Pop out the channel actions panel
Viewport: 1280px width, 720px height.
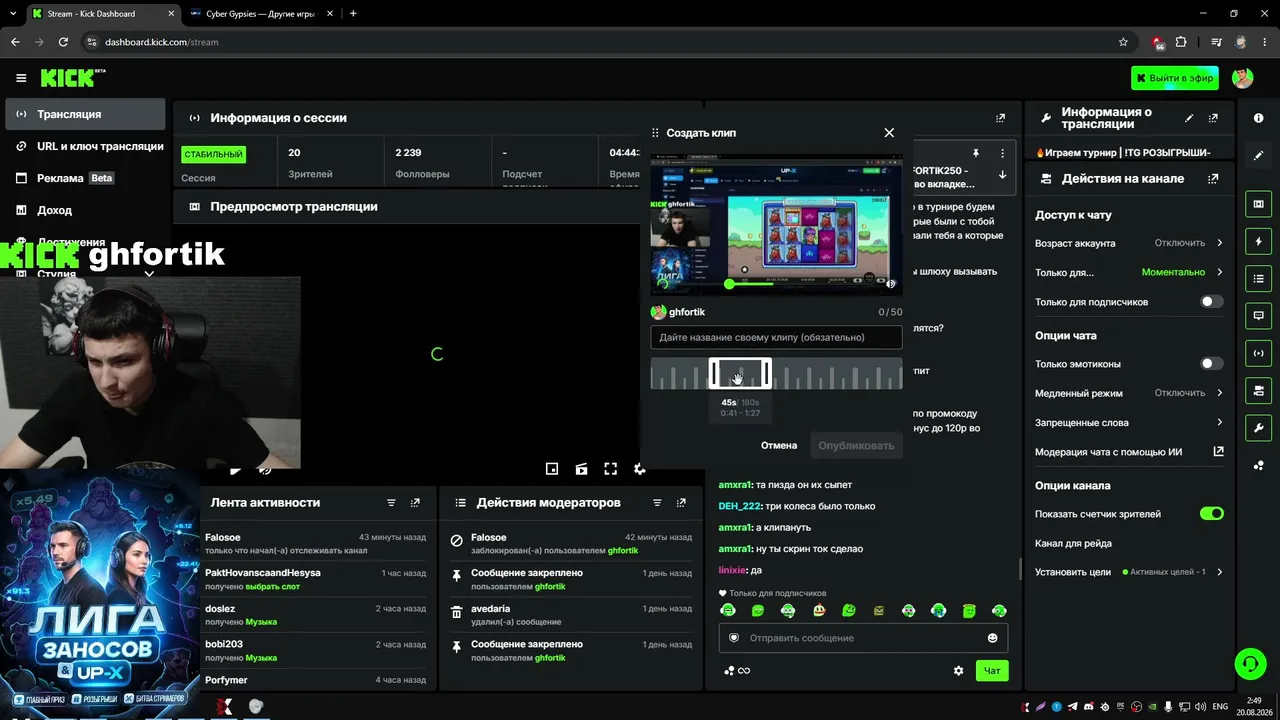coord(1213,179)
